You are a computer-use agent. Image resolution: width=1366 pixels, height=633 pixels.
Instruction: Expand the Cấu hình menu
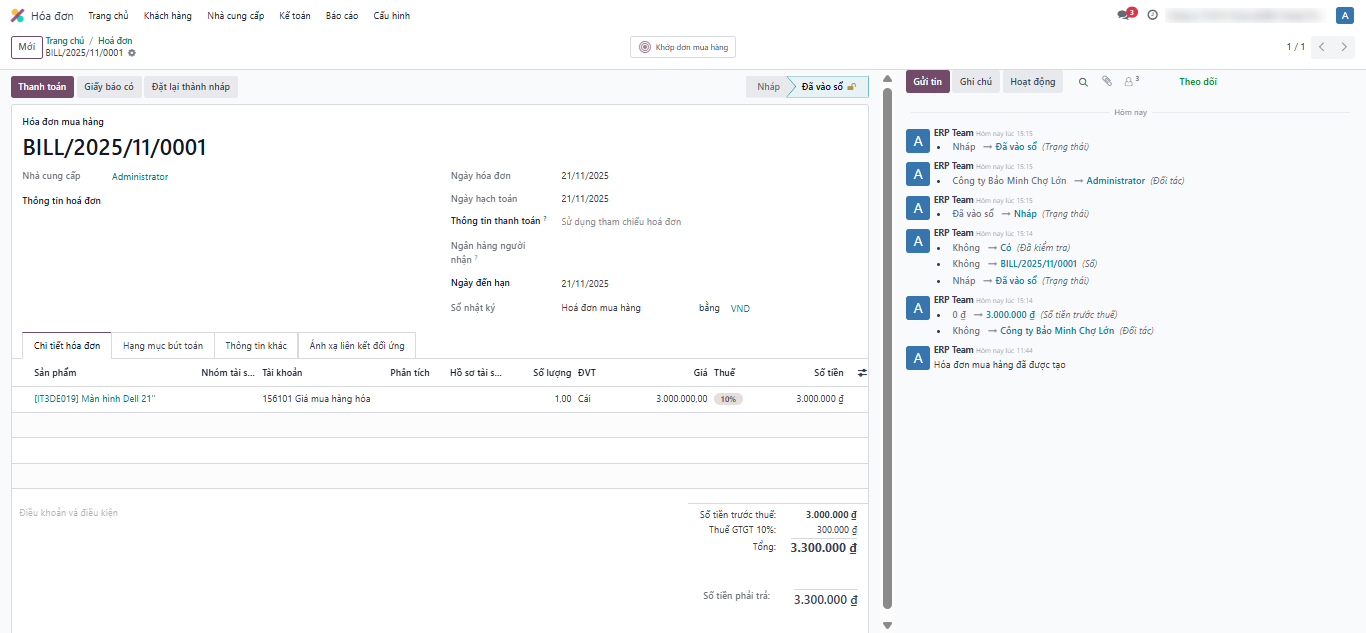(x=391, y=16)
